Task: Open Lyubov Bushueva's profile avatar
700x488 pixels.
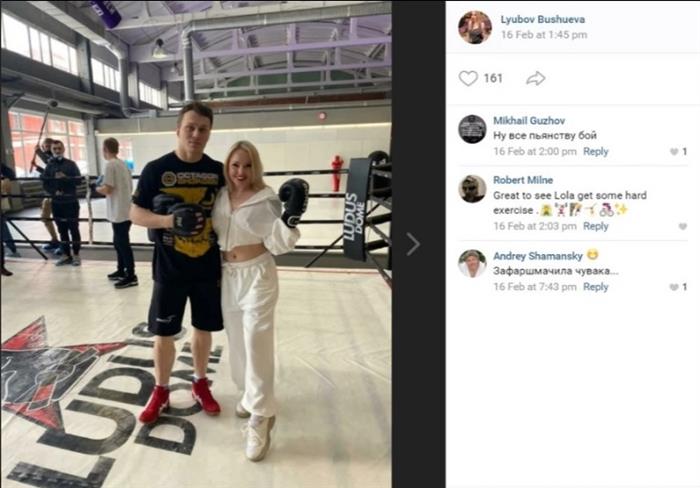Action: point(475,27)
